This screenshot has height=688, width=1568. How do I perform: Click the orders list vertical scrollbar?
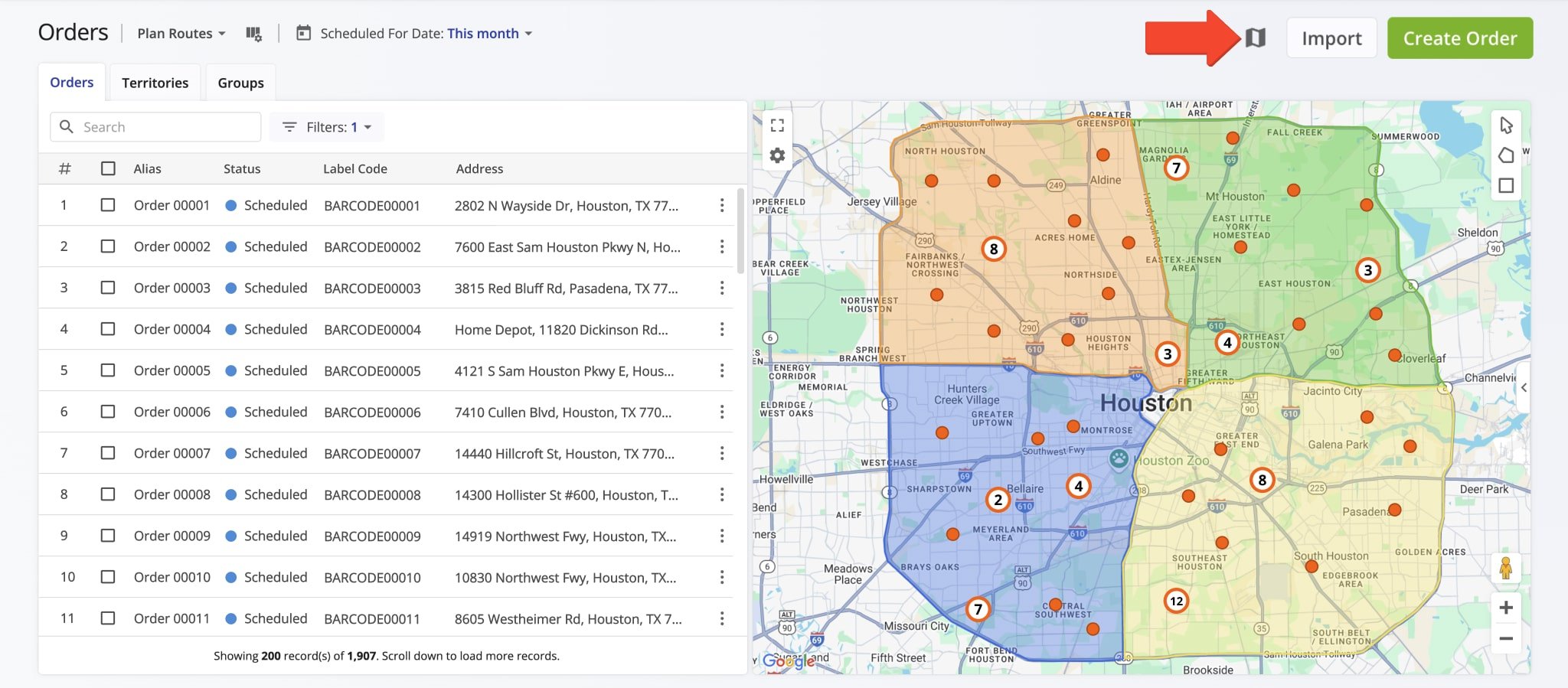740,231
